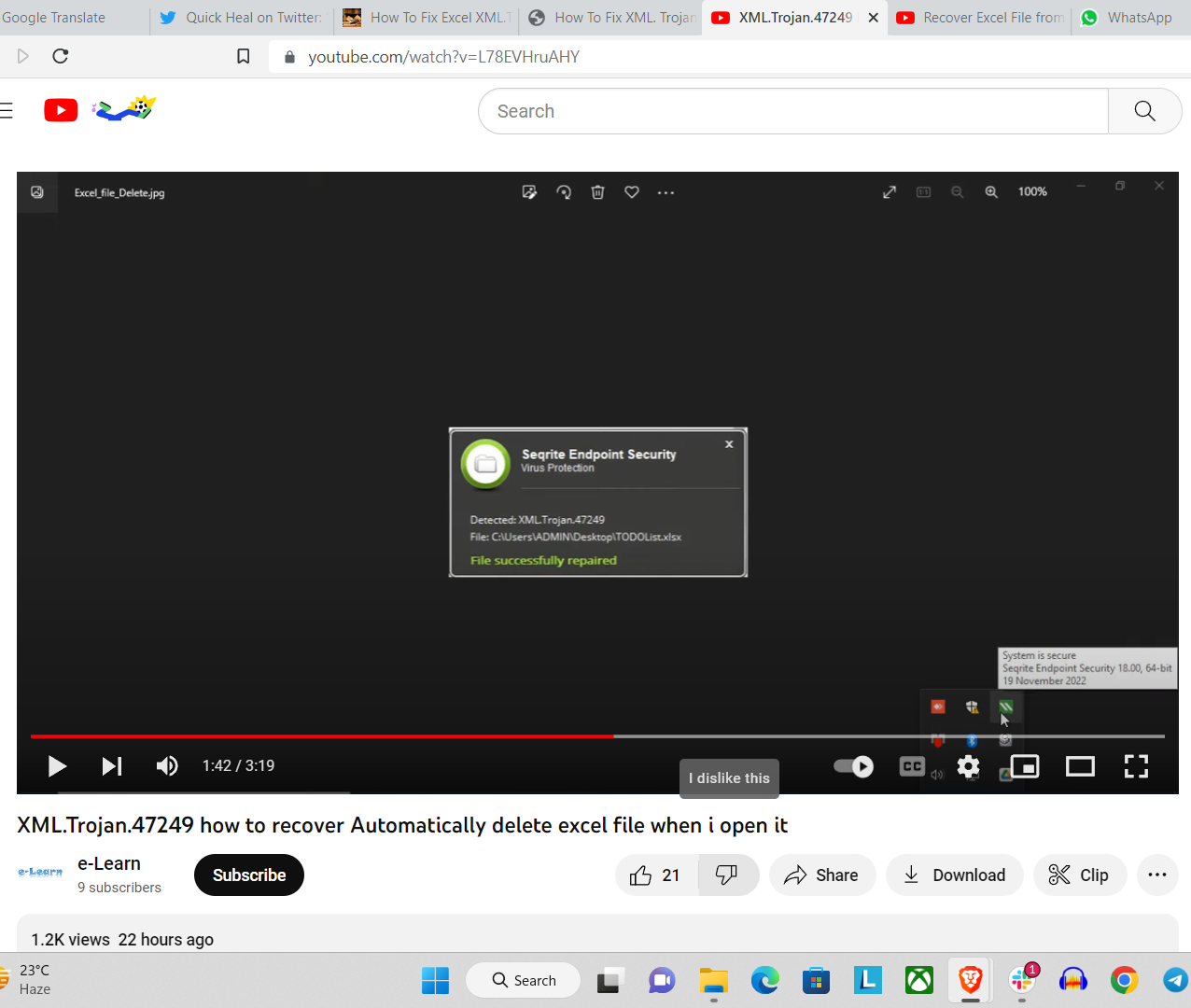This screenshot has width=1191, height=1008.
Task: Play the paused YouTube video
Action: (x=57, y=766)
